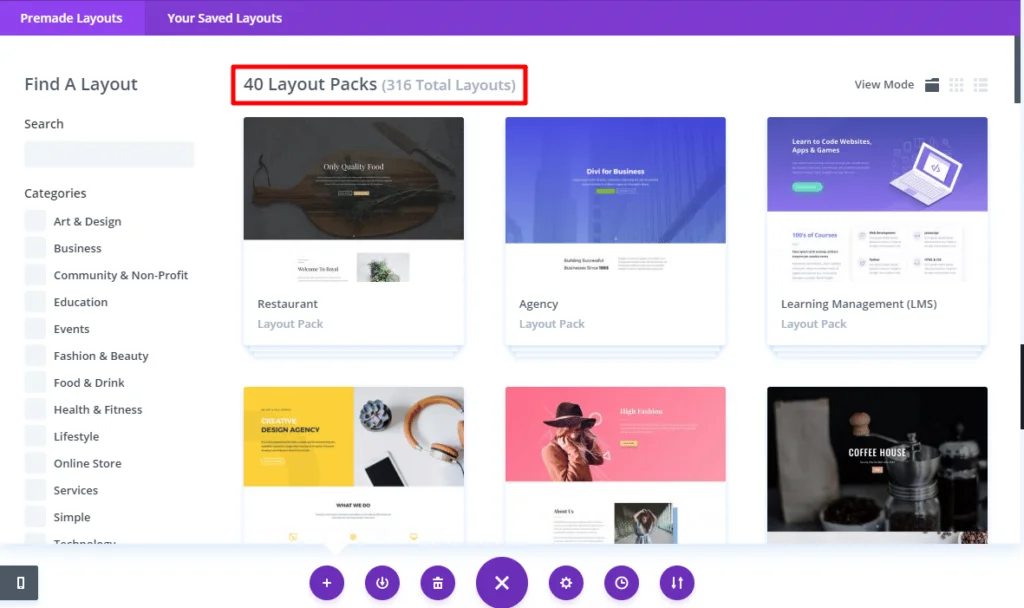
Task: Open the Your Saved Layouts tab
Action: (x=225, y=18)
